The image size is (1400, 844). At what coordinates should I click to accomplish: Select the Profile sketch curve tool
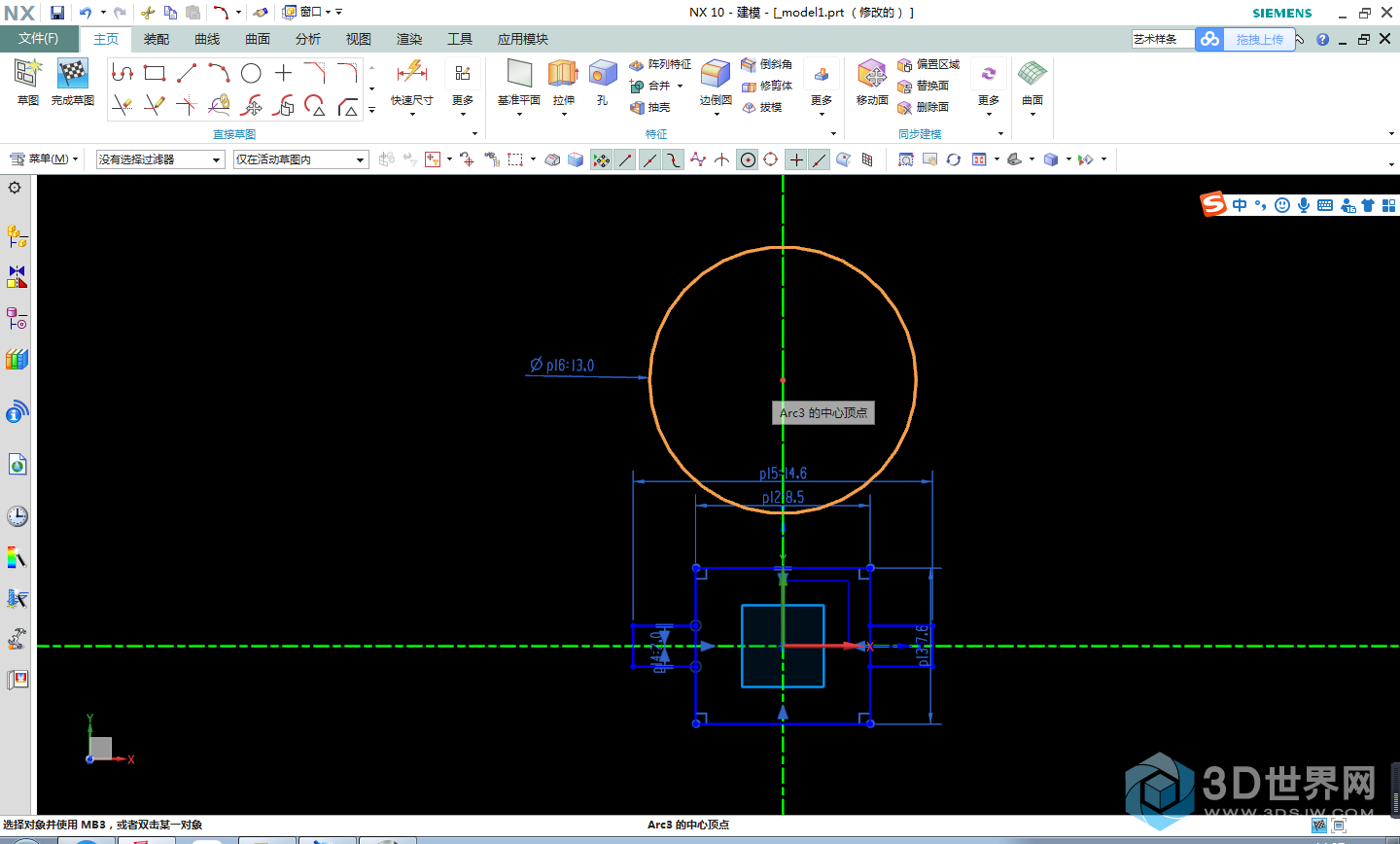(122, 73)
